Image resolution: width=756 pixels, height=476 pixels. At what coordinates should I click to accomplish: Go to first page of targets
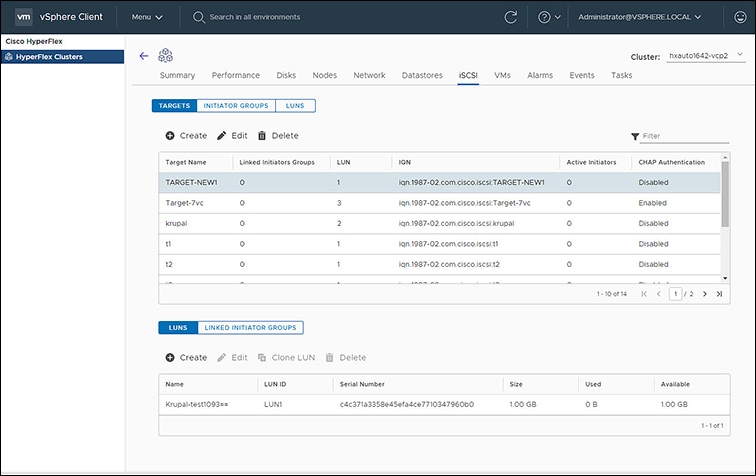(644, 294)
